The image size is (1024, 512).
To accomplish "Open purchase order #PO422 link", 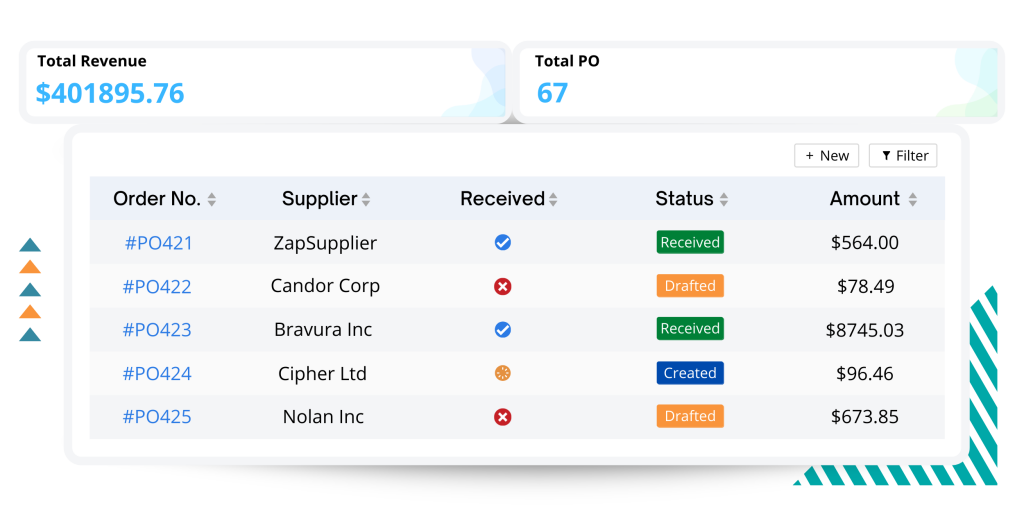I will click(x=157, y=287).
